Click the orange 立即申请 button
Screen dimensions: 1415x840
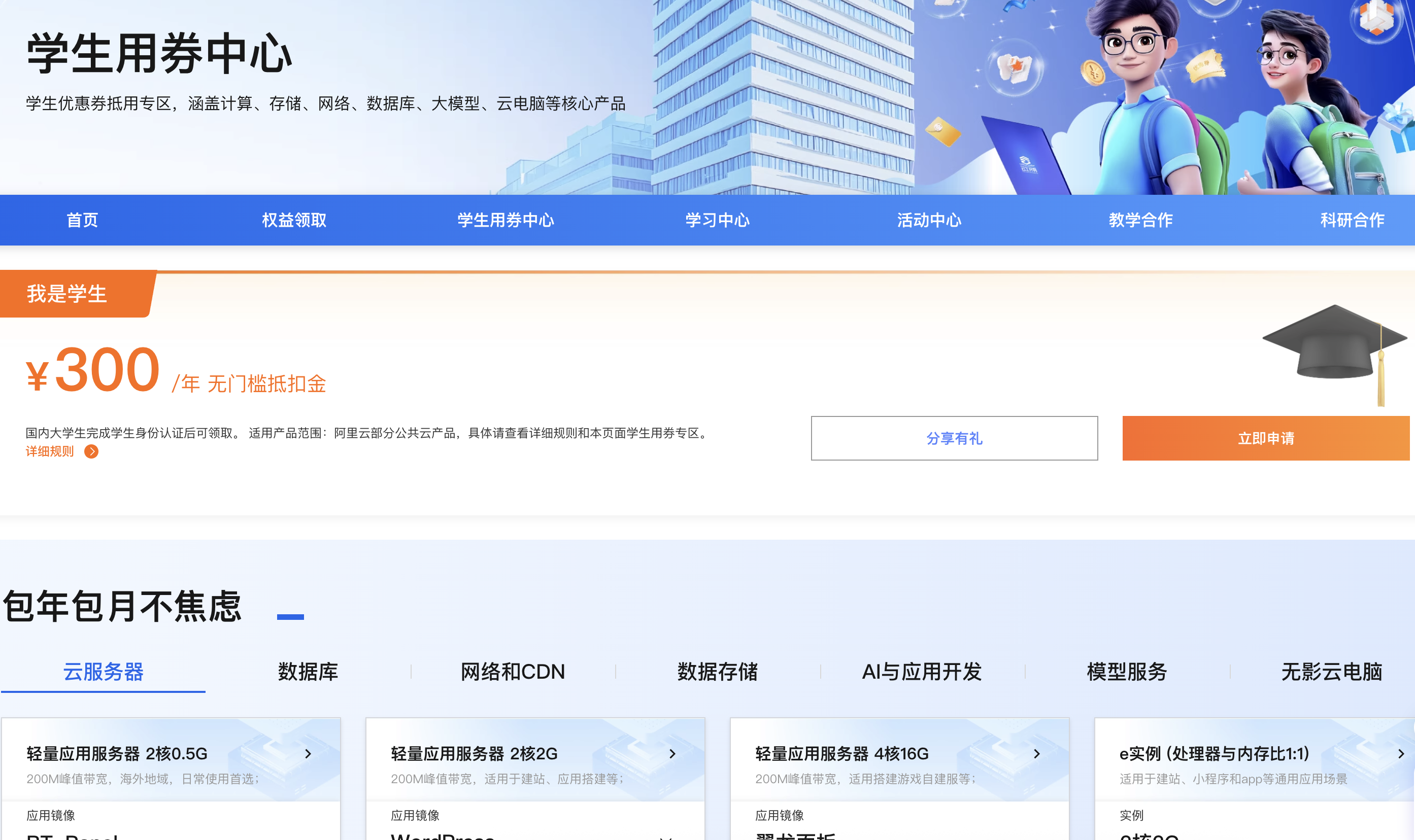pyautogui.click(x=1265, y=438)
